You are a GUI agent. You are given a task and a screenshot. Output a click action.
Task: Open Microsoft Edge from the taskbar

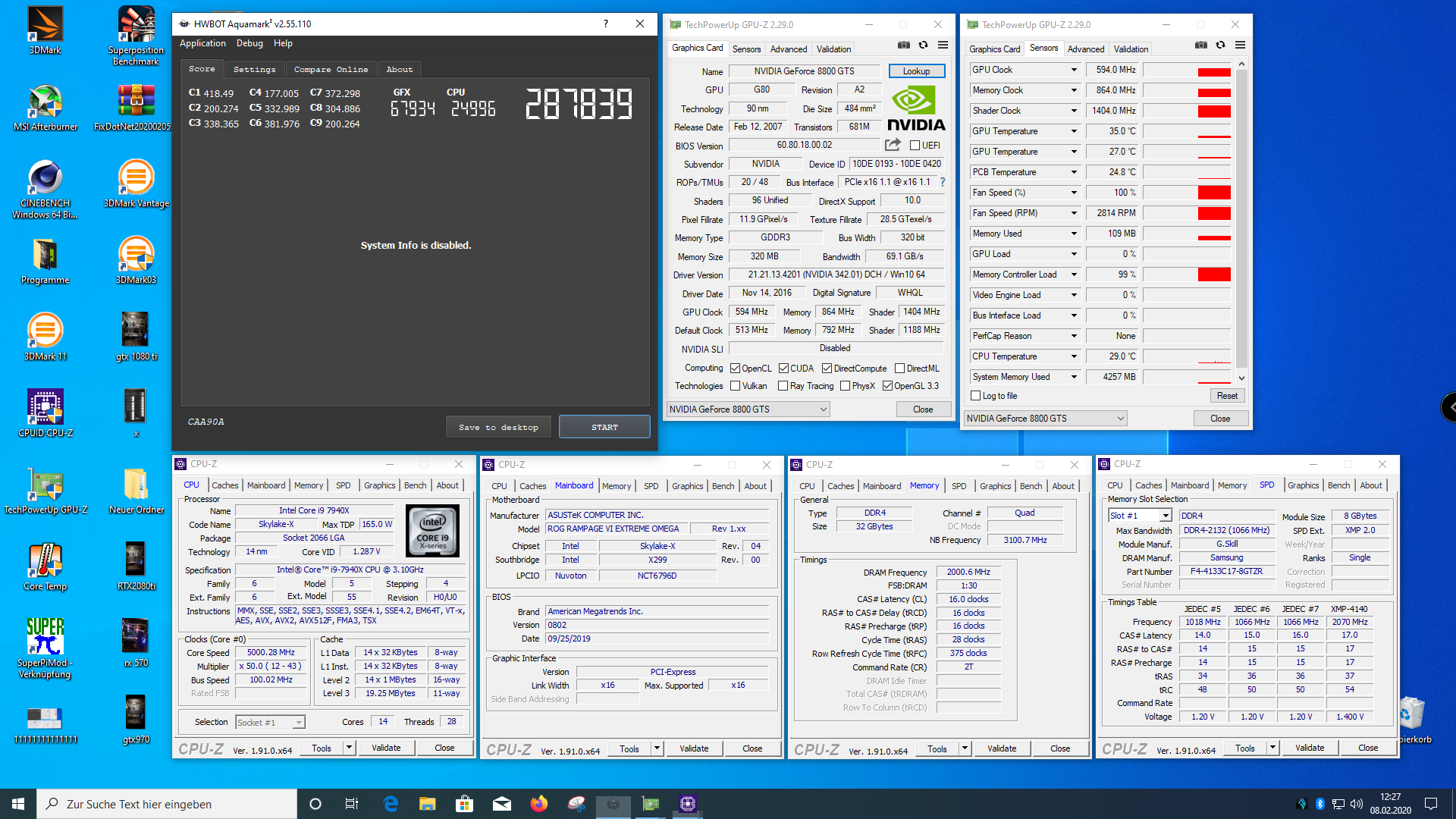tap(391, 804)
